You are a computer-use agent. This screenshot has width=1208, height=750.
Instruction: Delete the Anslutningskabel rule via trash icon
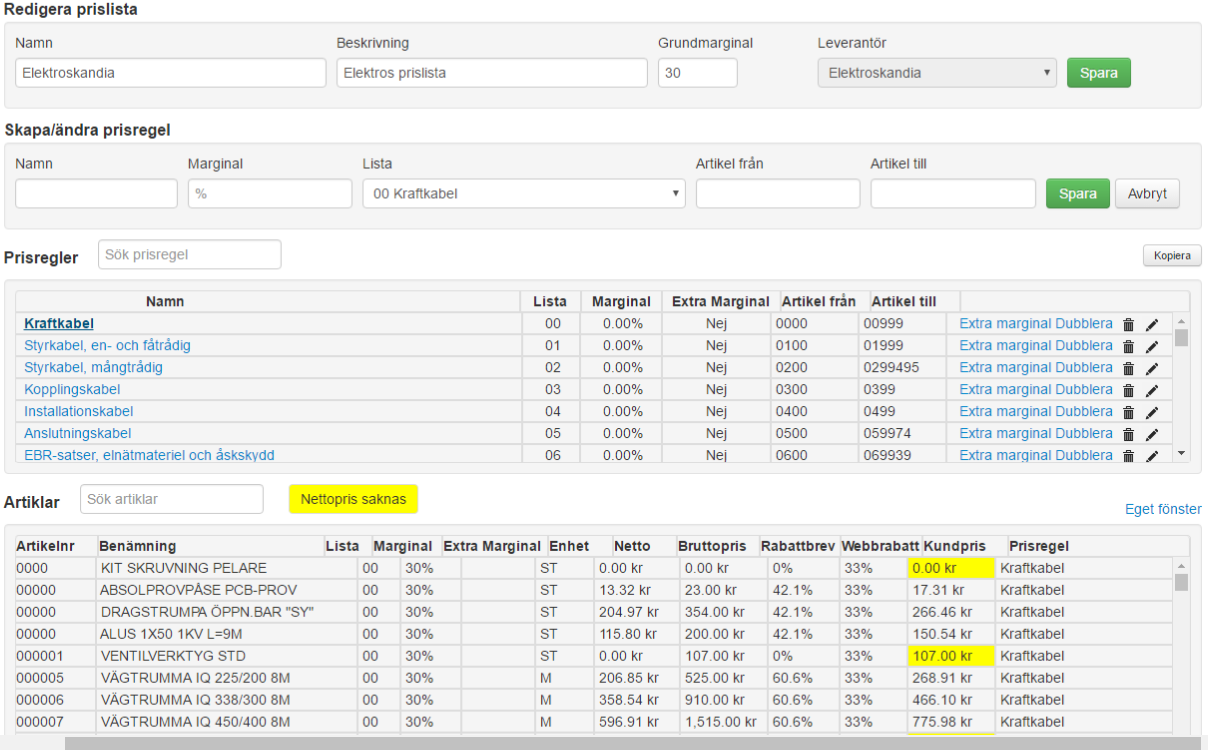pos(1128,434)
